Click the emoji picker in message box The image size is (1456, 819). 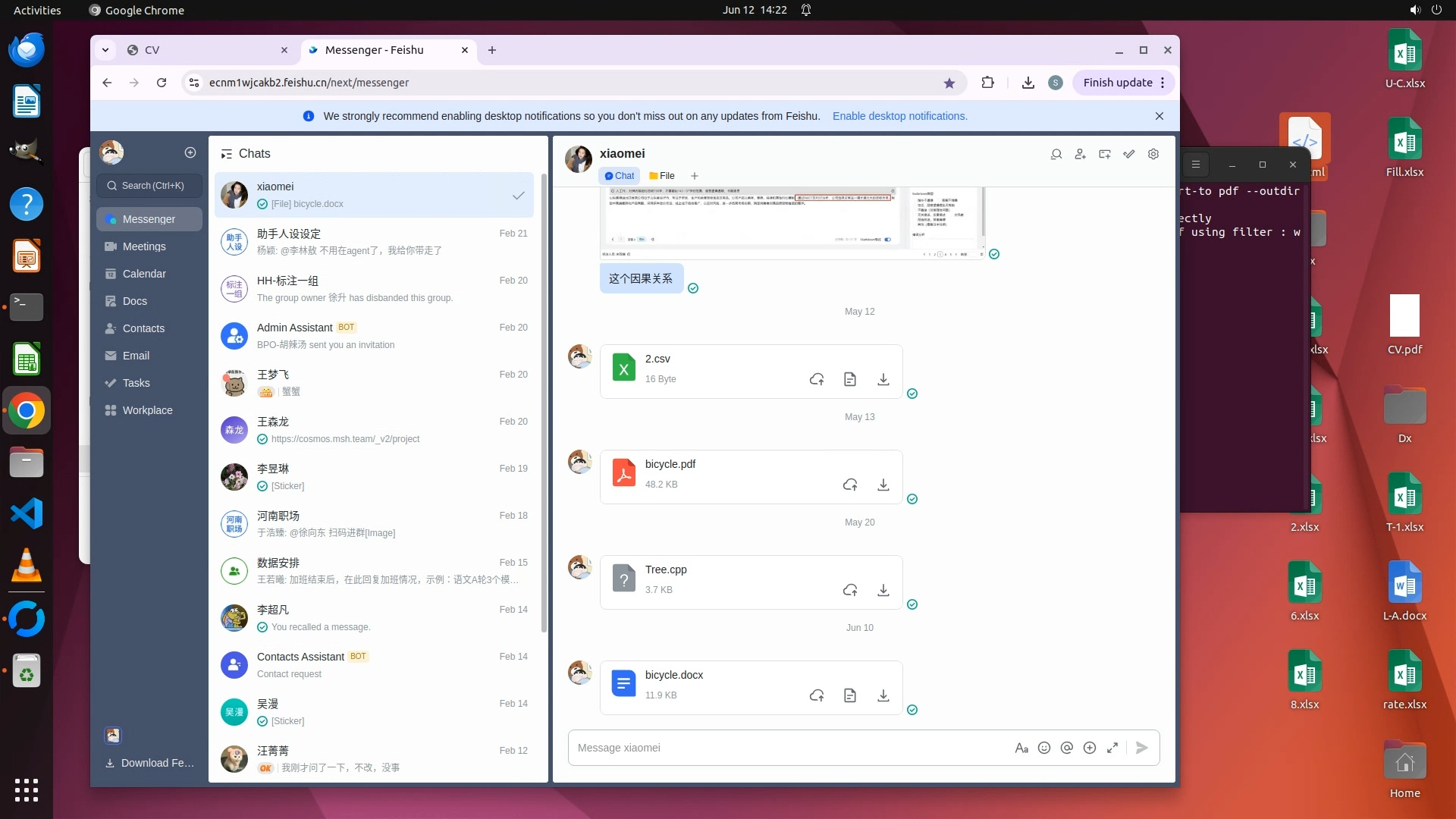[1044, 748]
